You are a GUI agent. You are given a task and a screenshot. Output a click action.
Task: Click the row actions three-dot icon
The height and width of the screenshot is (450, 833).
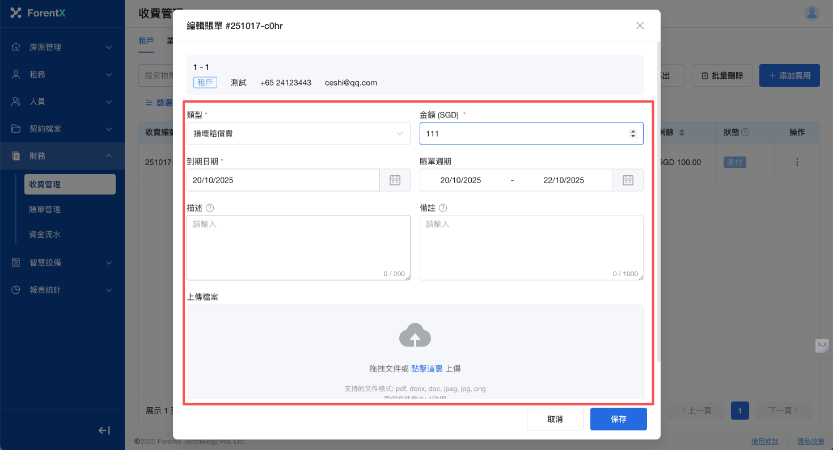(797, 162)
